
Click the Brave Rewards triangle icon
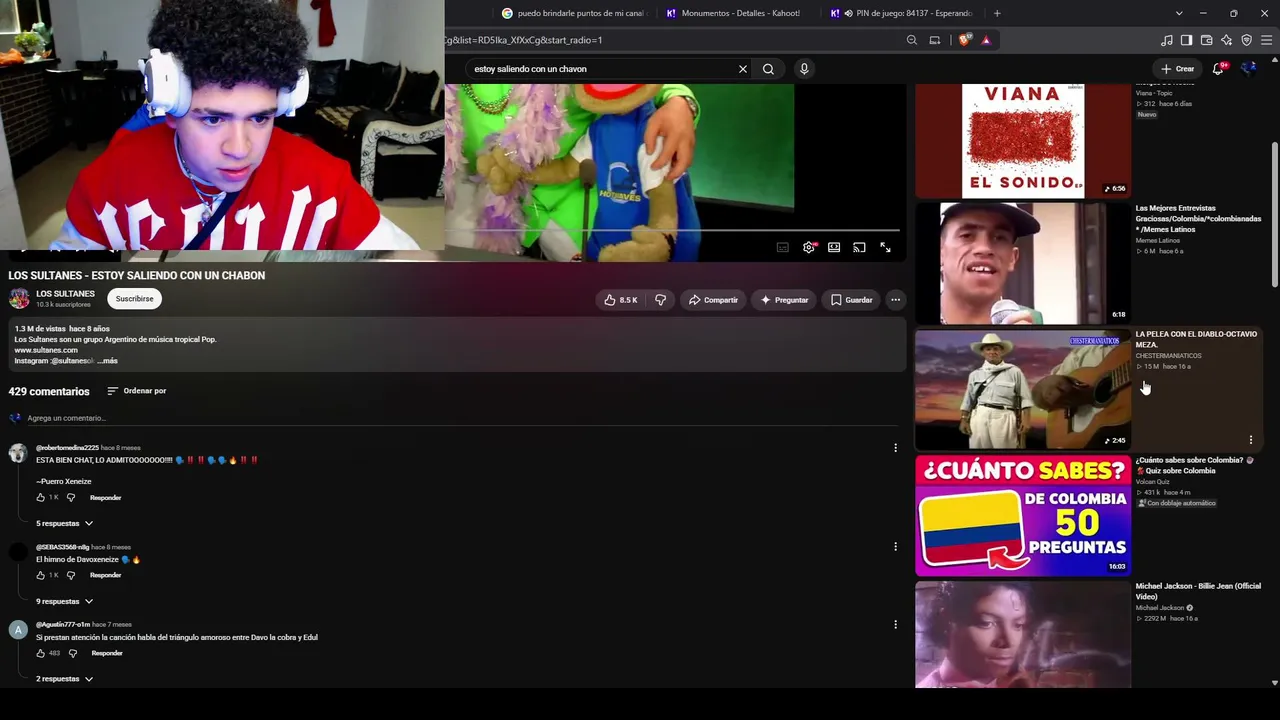(x=986, y=40)
